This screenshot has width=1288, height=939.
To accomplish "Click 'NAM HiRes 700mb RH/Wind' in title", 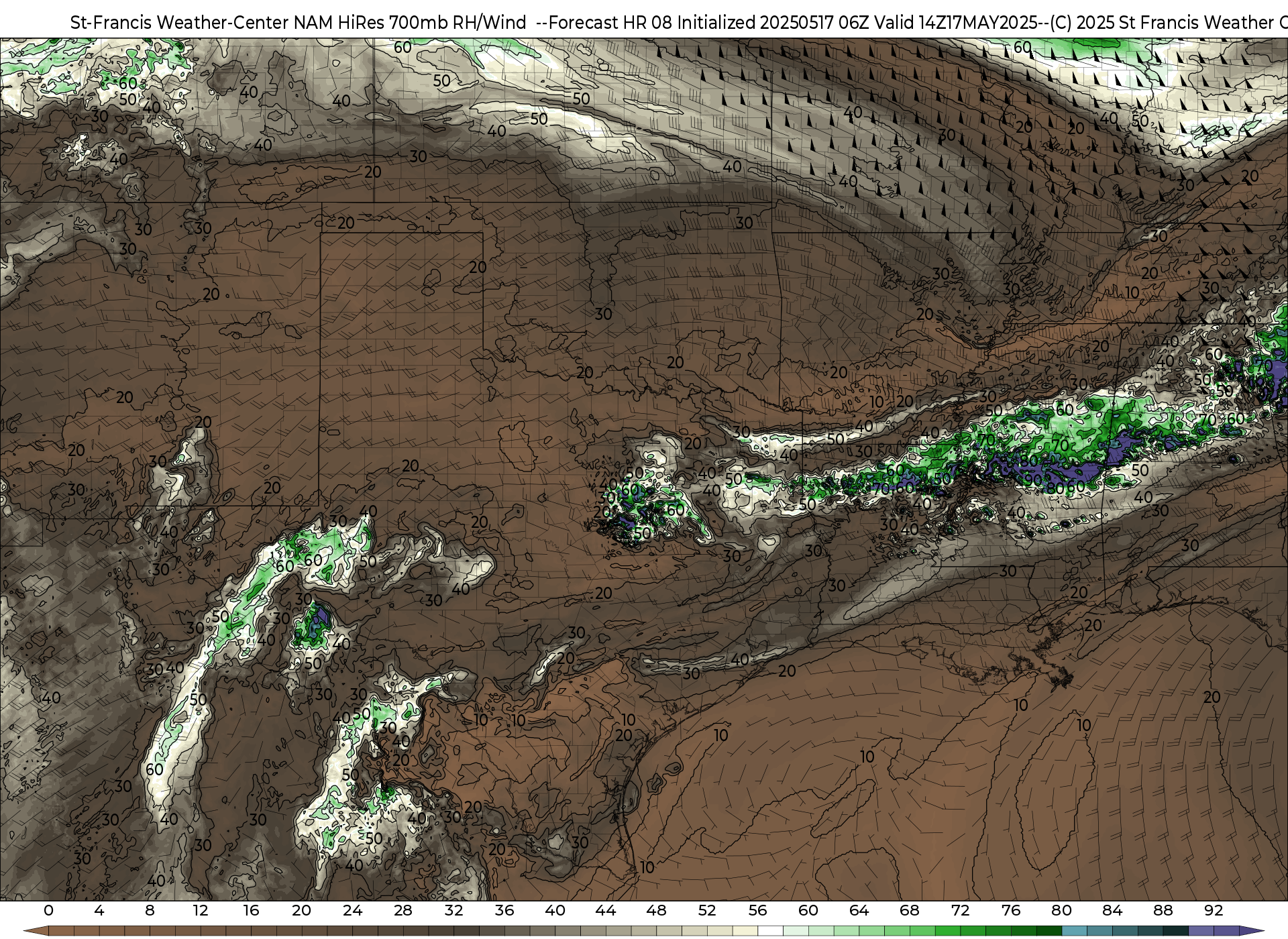I will pos(410,23).
